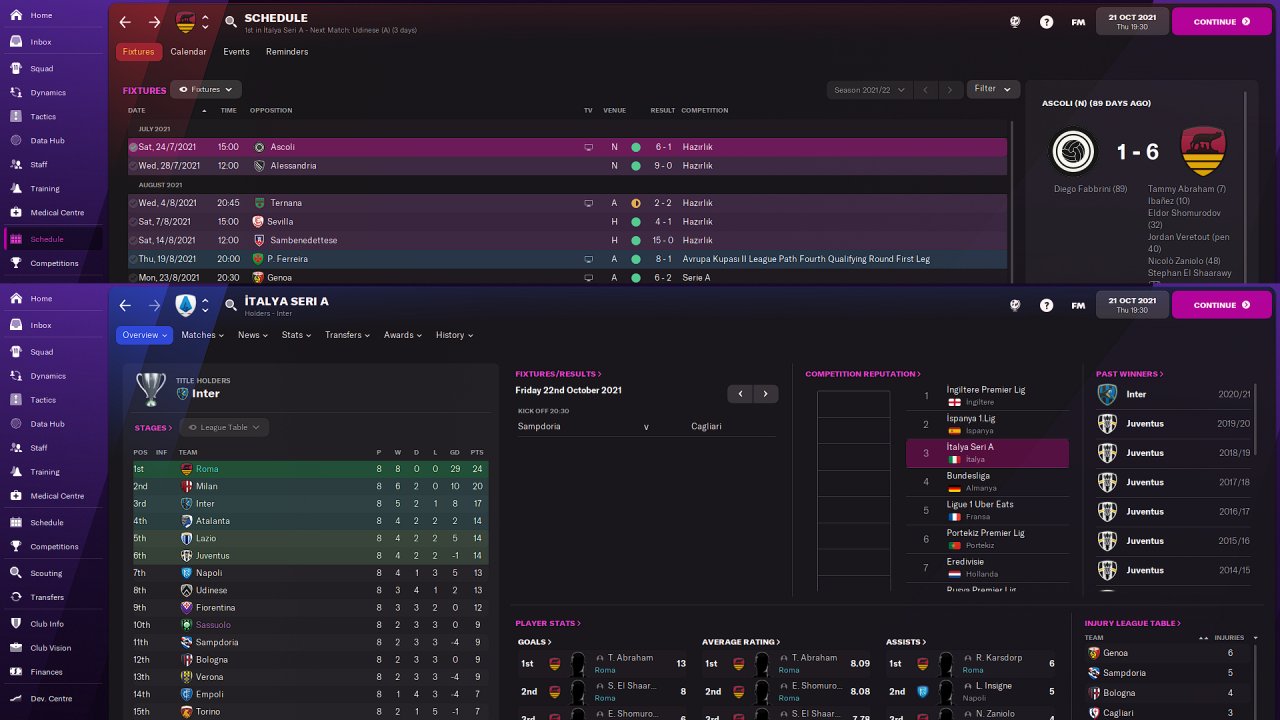Select the Sevilla fixture row
The image size is (1280, 720).
(567, 222)
